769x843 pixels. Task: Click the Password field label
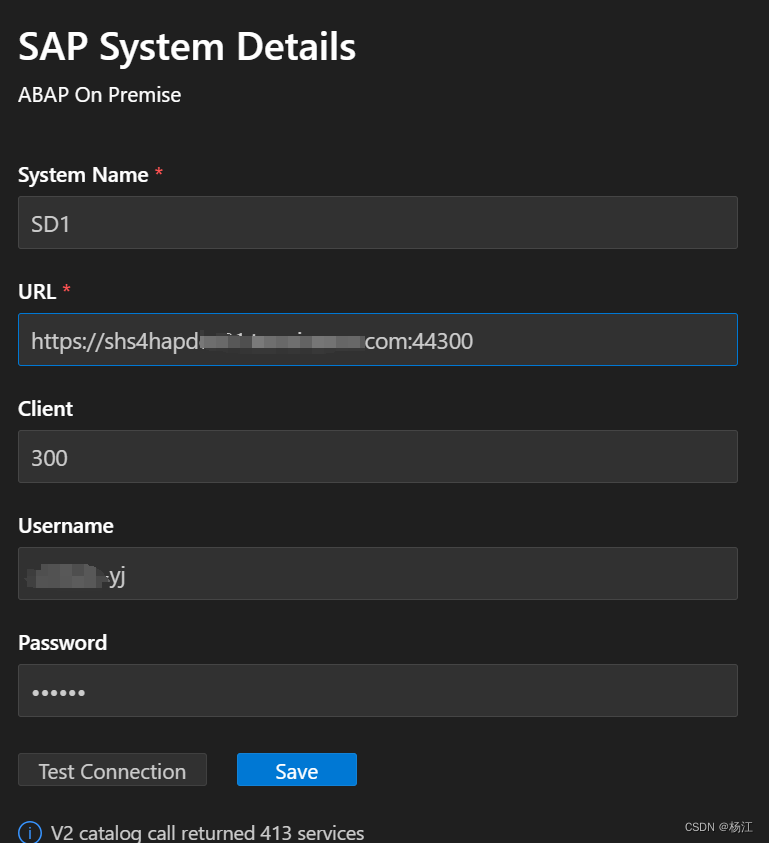[x=62, y=642]
